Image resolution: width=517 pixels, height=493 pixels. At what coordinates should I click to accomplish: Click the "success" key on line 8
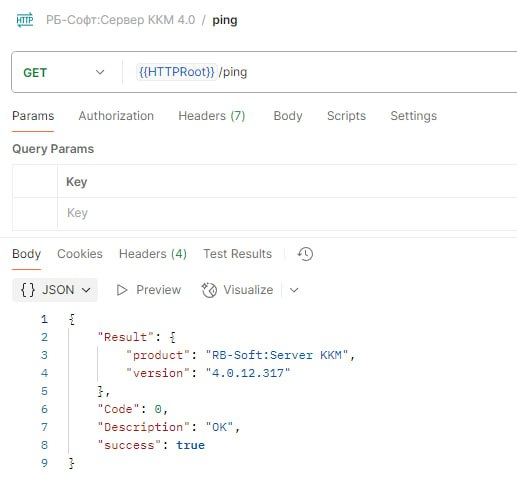[129, 445]
